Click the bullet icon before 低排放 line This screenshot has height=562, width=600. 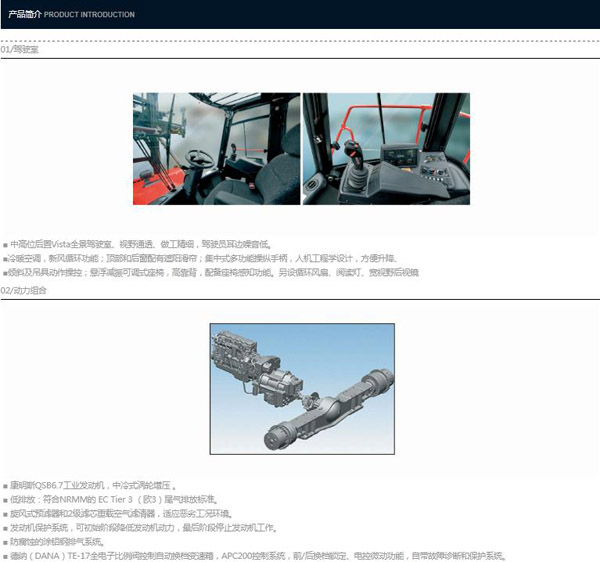[x=5, y=499]
